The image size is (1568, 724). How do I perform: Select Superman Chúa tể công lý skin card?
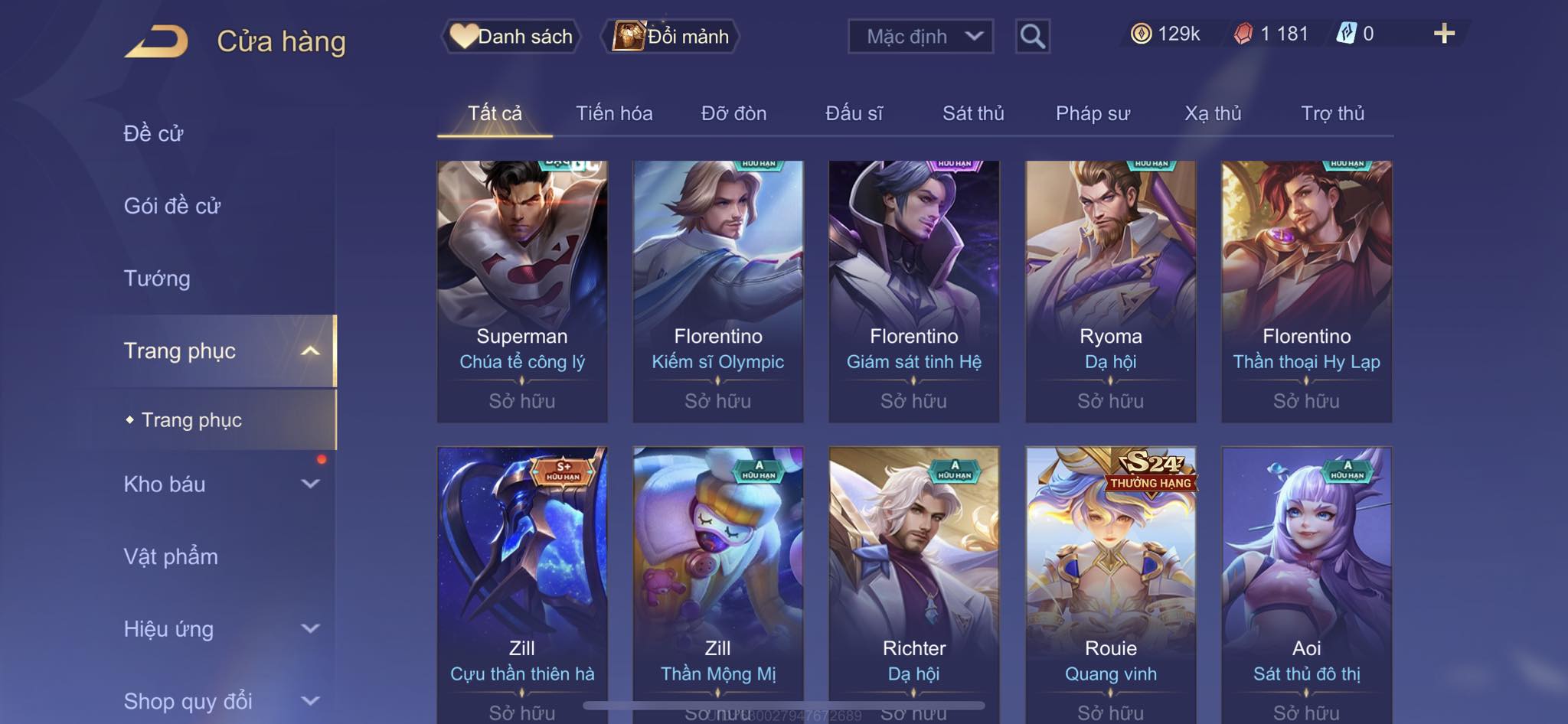coord(522,292)
